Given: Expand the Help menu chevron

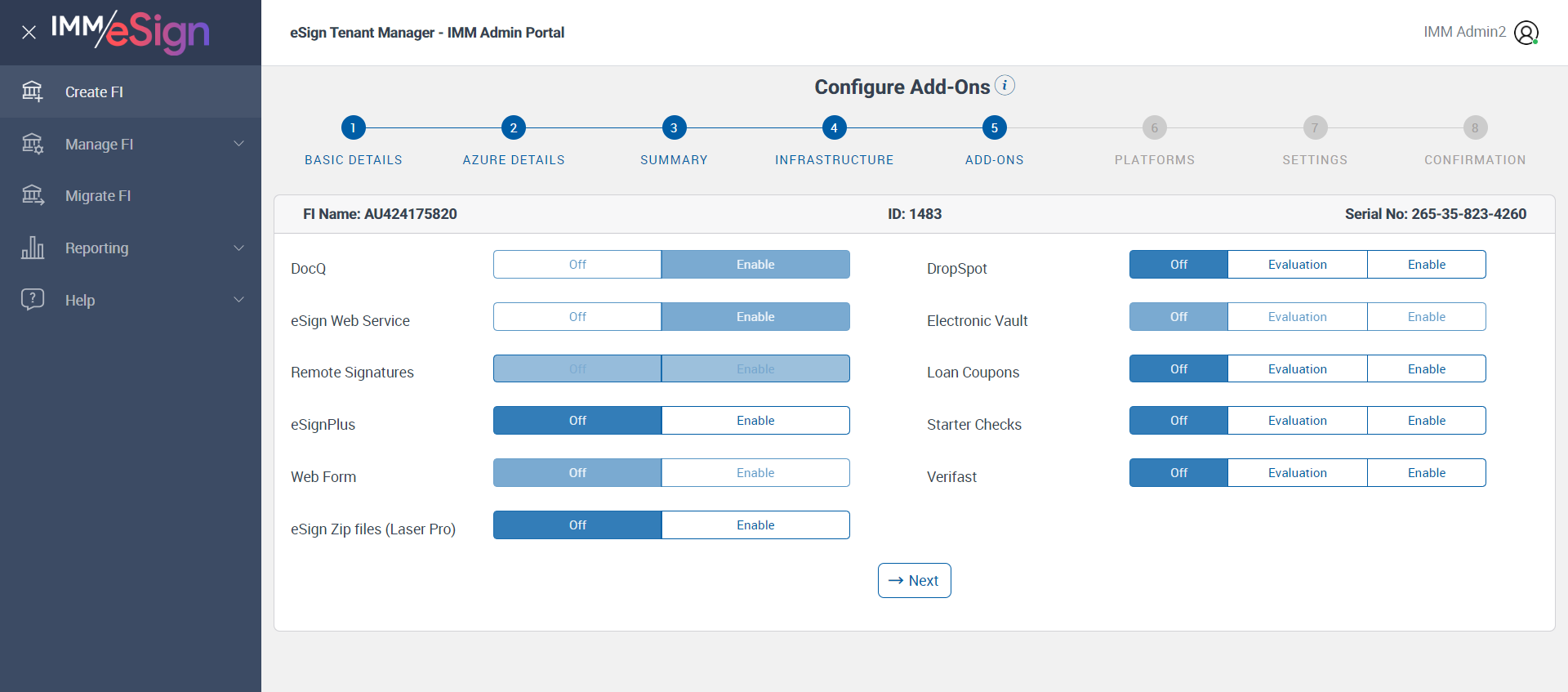Looking at the screenshot, I should coord(239,300).
